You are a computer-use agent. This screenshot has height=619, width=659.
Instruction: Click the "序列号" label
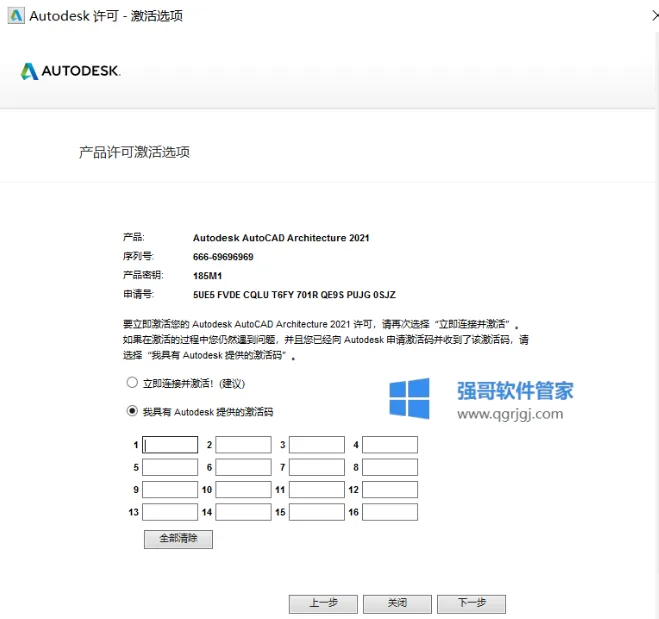(x=138, y=256)
